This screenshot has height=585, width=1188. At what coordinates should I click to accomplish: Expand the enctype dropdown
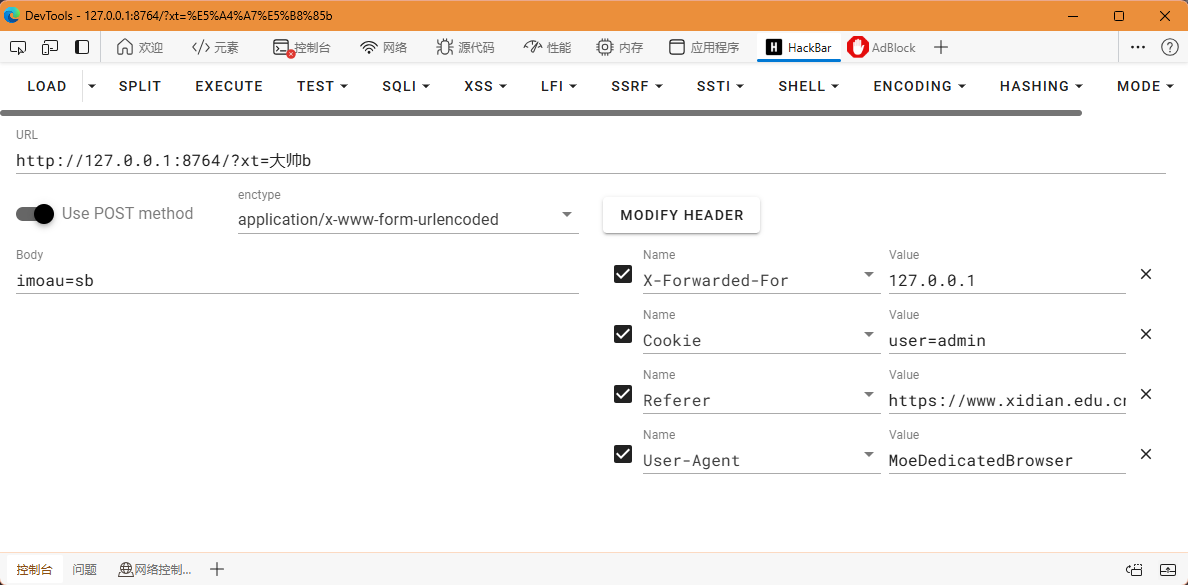tap(567, 215)
